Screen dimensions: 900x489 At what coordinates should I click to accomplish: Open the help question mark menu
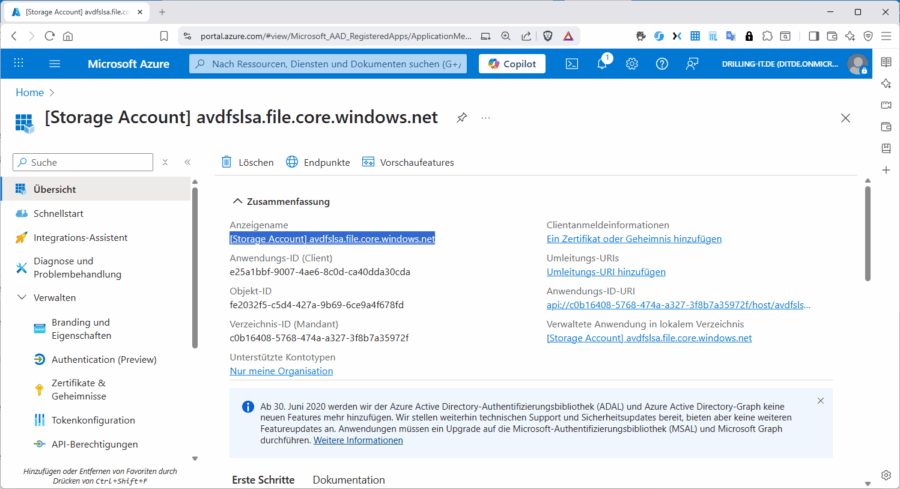tap(662, 64)
